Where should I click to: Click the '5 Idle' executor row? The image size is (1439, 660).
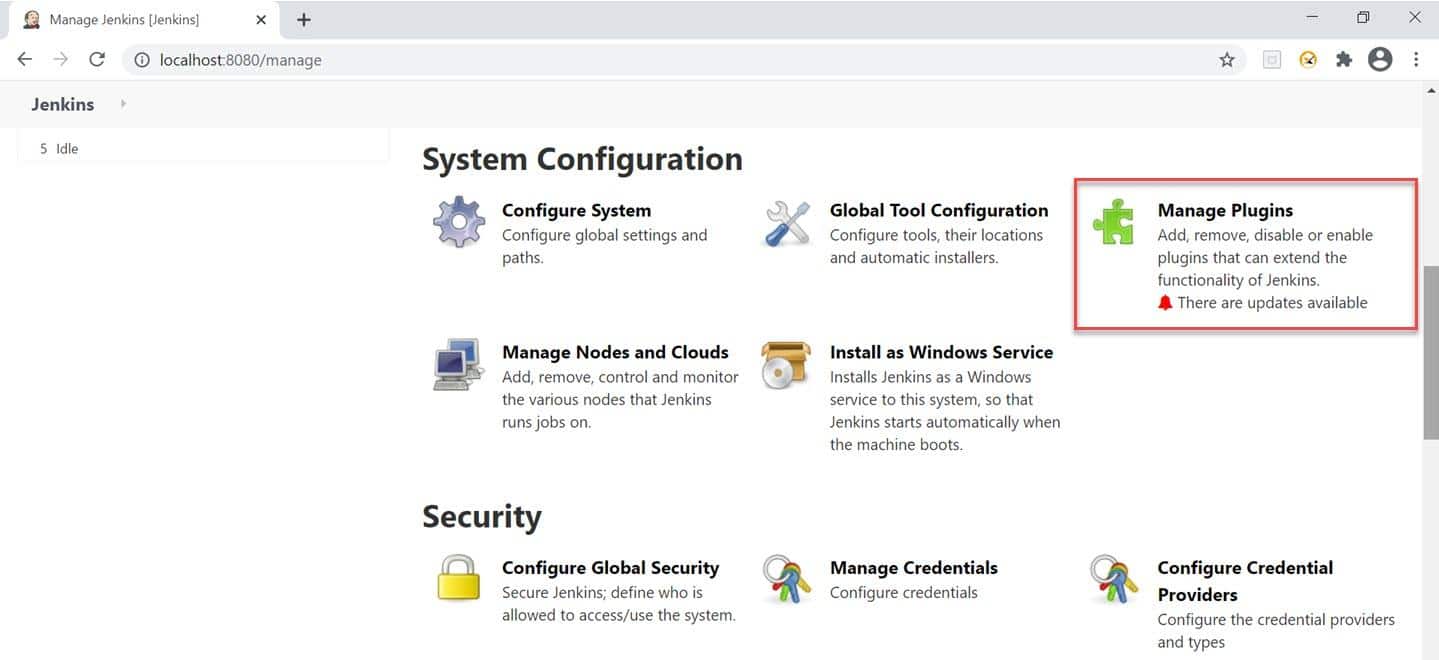click(x=204, y=148)
